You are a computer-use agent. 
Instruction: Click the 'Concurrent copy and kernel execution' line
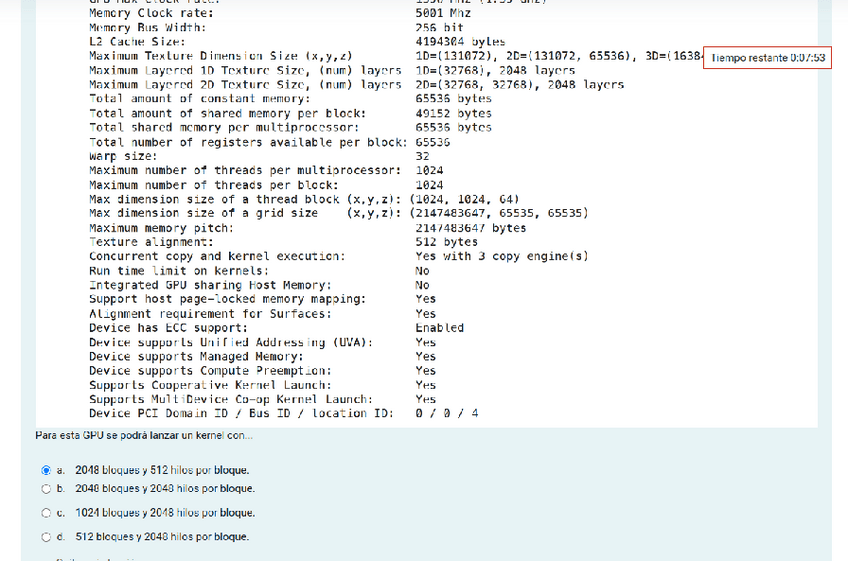tap(216, 256)
